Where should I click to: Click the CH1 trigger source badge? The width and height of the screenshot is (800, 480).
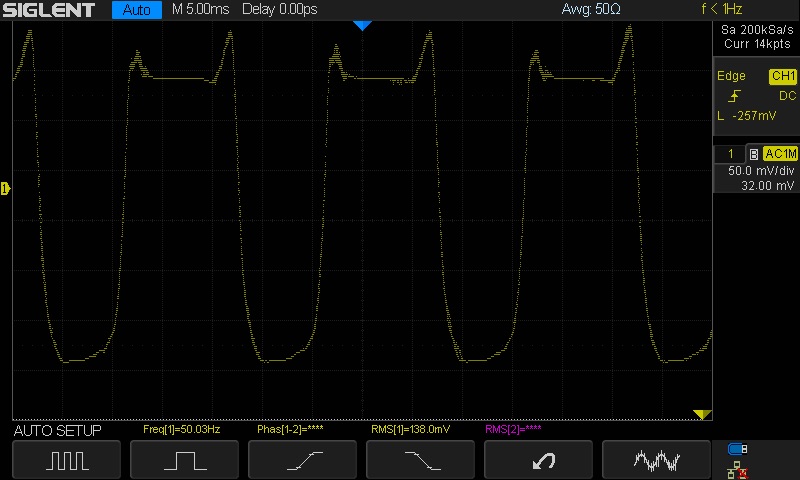pyautogui.click(x=783, y=76)
